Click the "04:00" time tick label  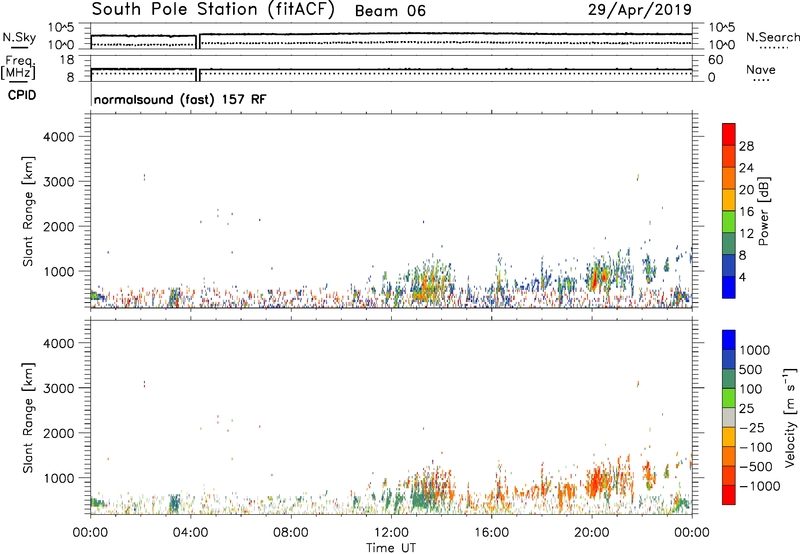[190, 533]
